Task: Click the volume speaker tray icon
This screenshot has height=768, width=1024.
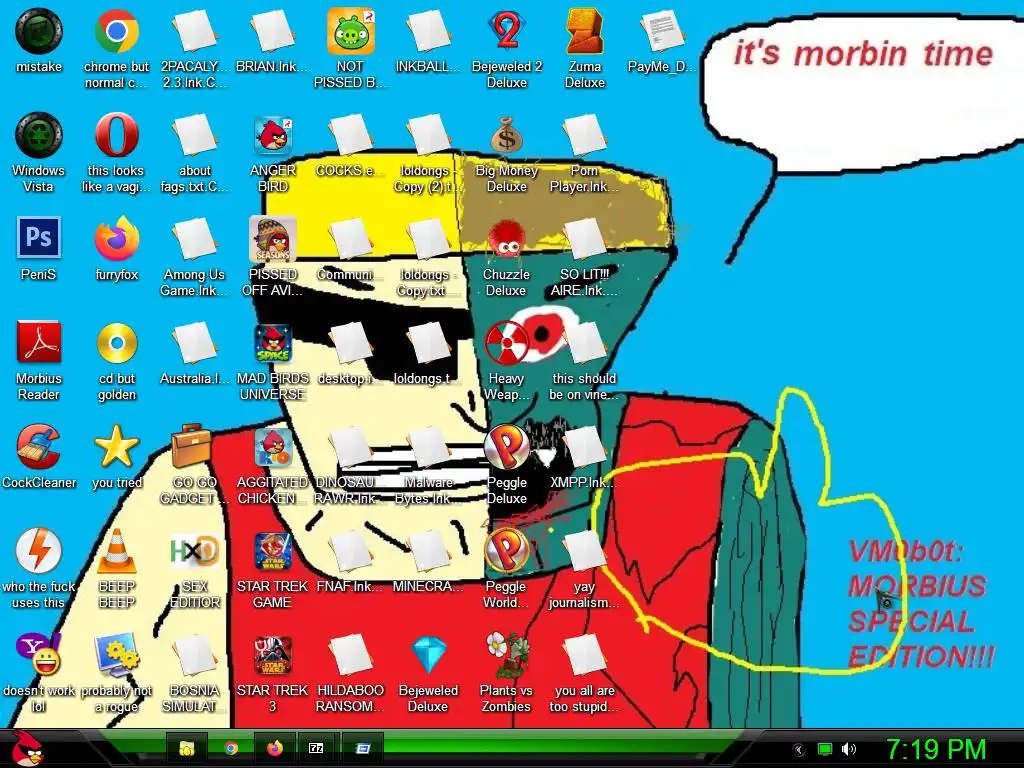Action: pos(849,749)
